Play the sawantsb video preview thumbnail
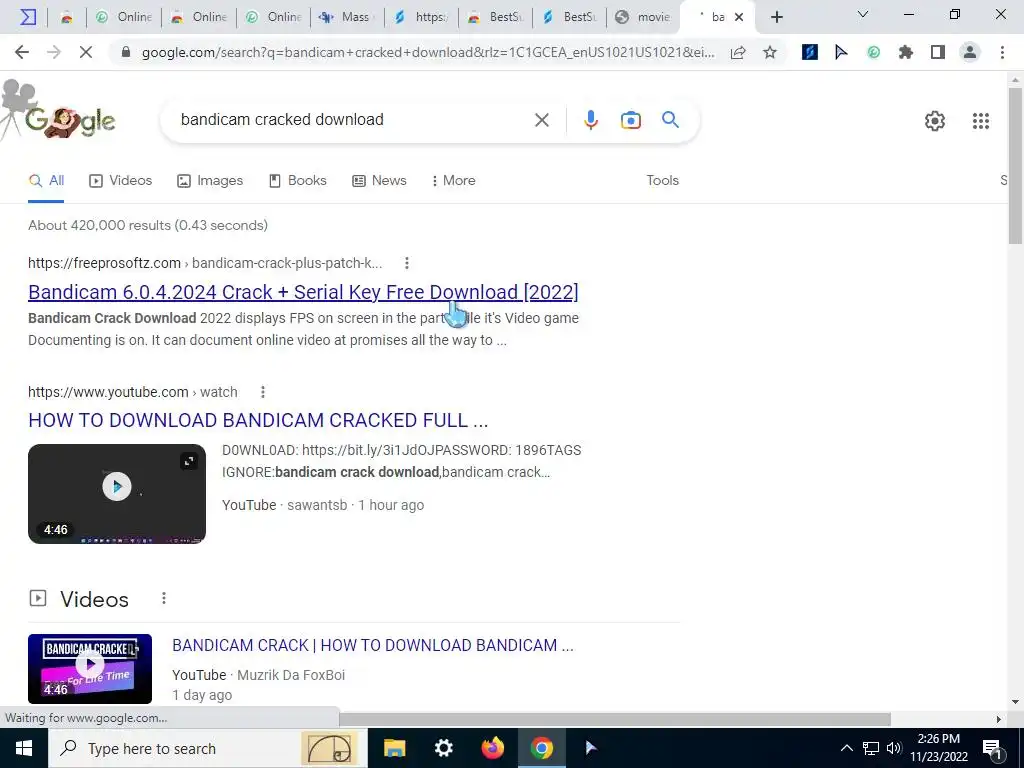Viewport: 1024px width, 768px height. (x=117, y=487)
